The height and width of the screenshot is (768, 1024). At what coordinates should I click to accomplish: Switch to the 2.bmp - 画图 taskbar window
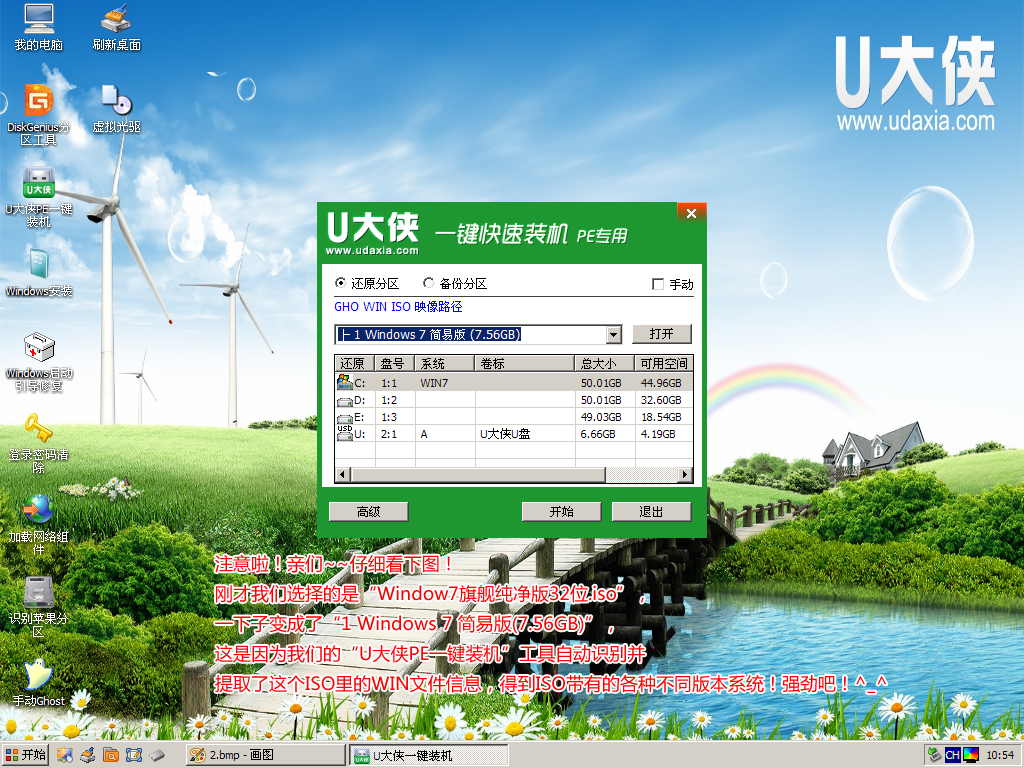point(265,755)
